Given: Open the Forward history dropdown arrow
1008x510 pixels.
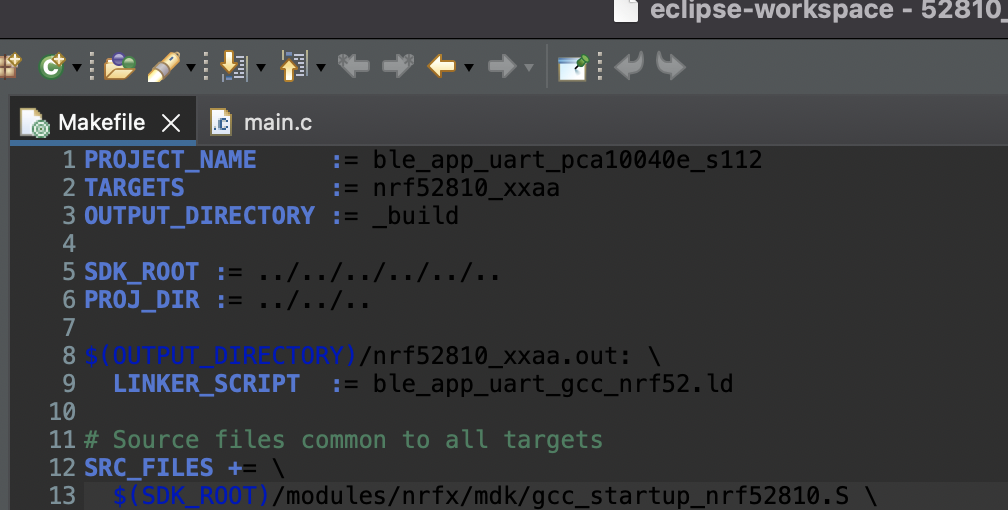Looking at the screenshot, I should pyautogui.click(x=529, y=68).
